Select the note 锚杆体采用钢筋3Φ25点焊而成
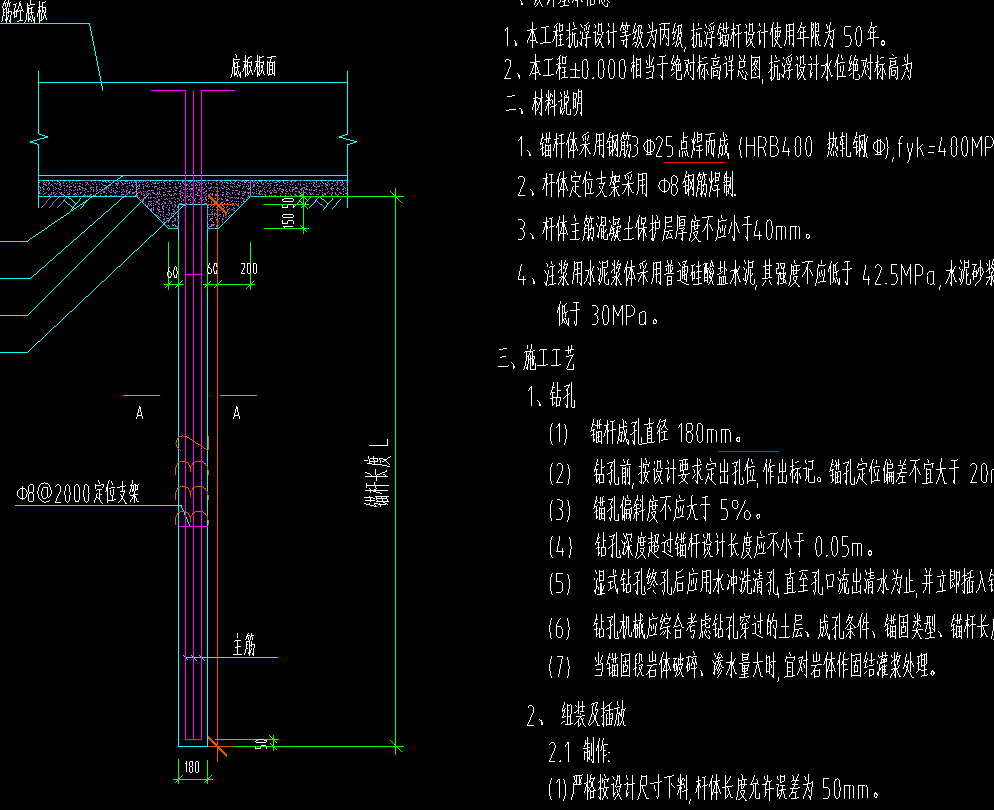Viewport: 994px width, 810px height. click(x=755, y=146)
